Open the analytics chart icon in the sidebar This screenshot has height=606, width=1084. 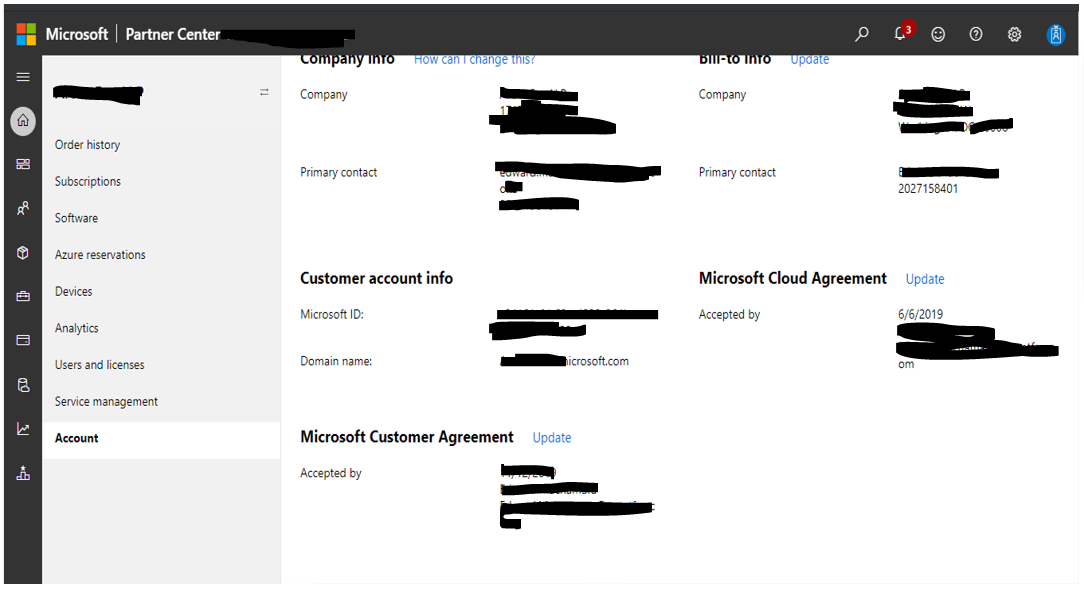point(22,428)
